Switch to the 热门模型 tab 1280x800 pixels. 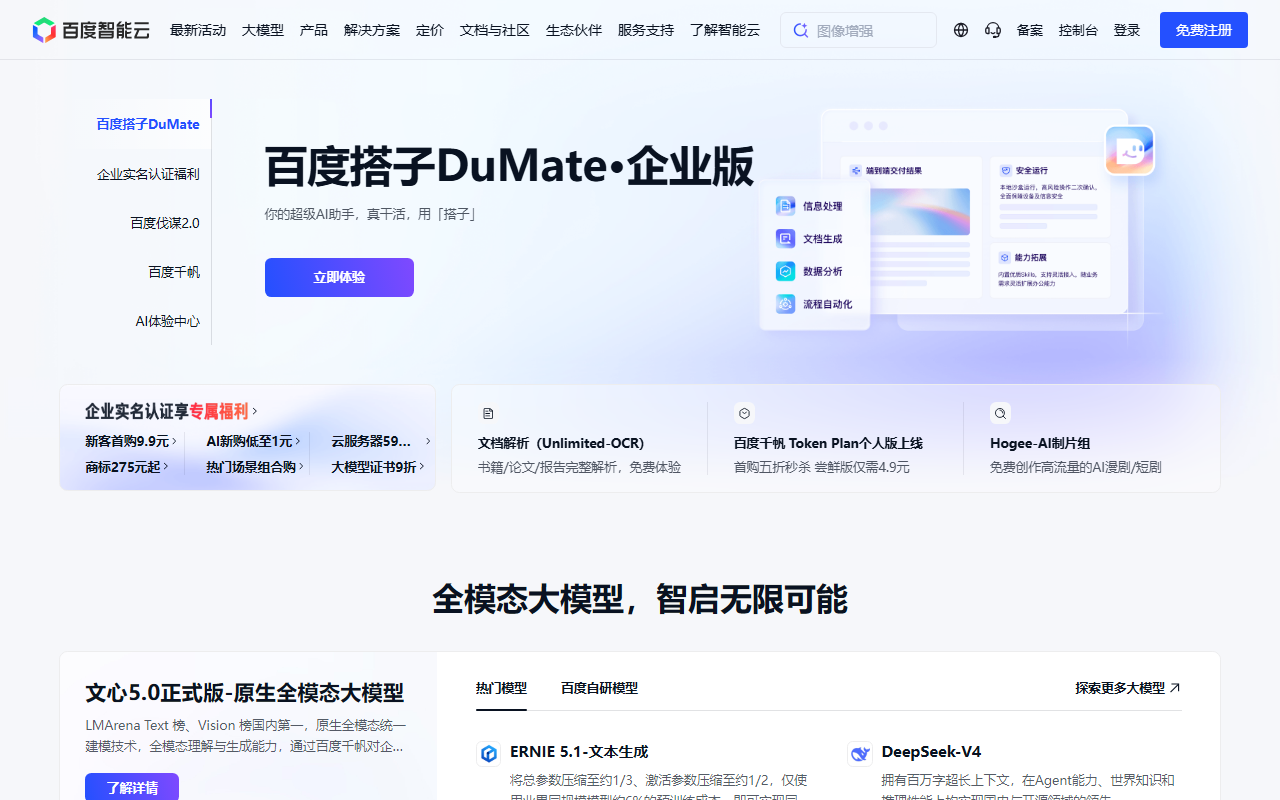pos(501,688)
